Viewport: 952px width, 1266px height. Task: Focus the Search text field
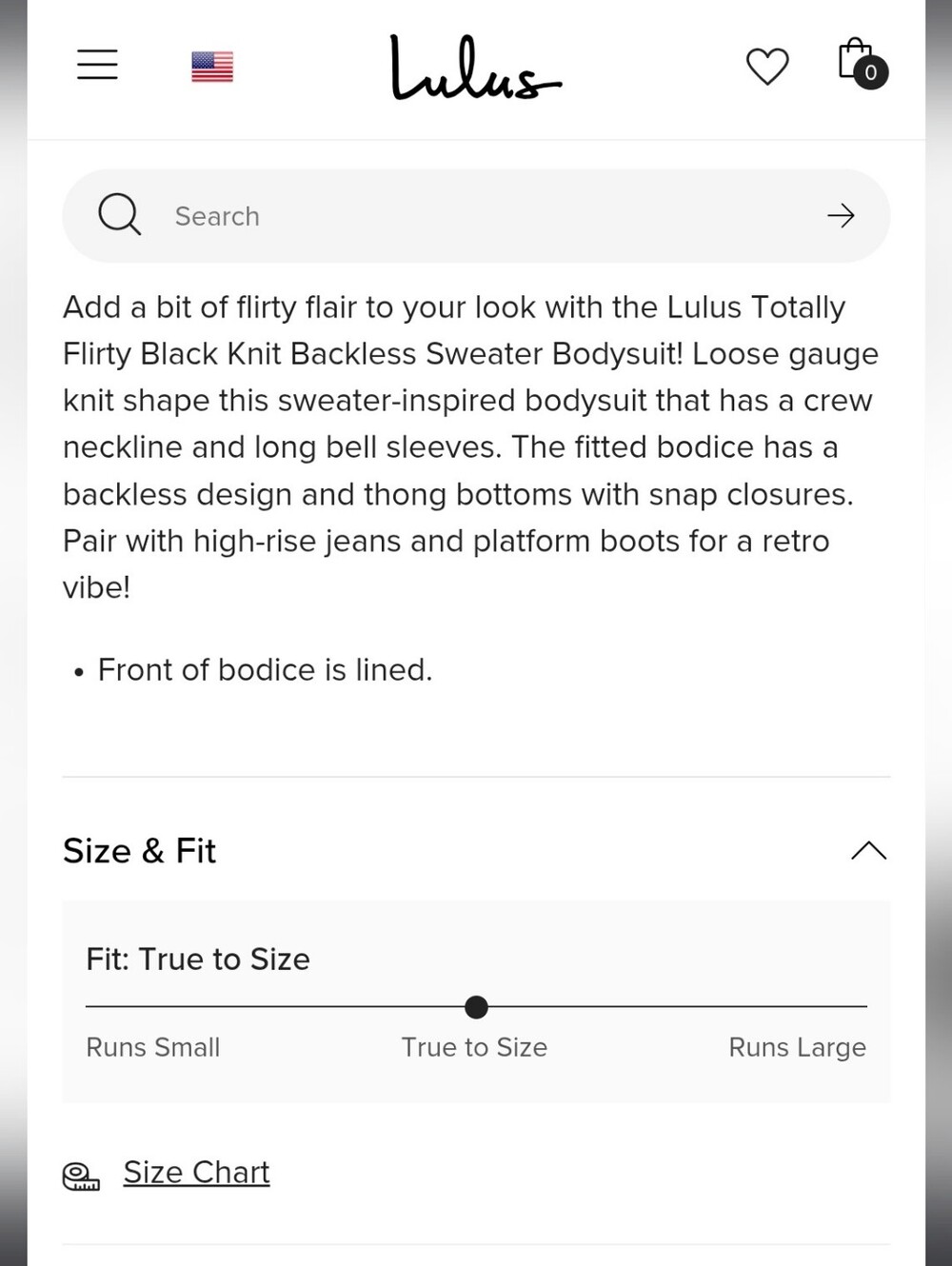pos(476,216)
